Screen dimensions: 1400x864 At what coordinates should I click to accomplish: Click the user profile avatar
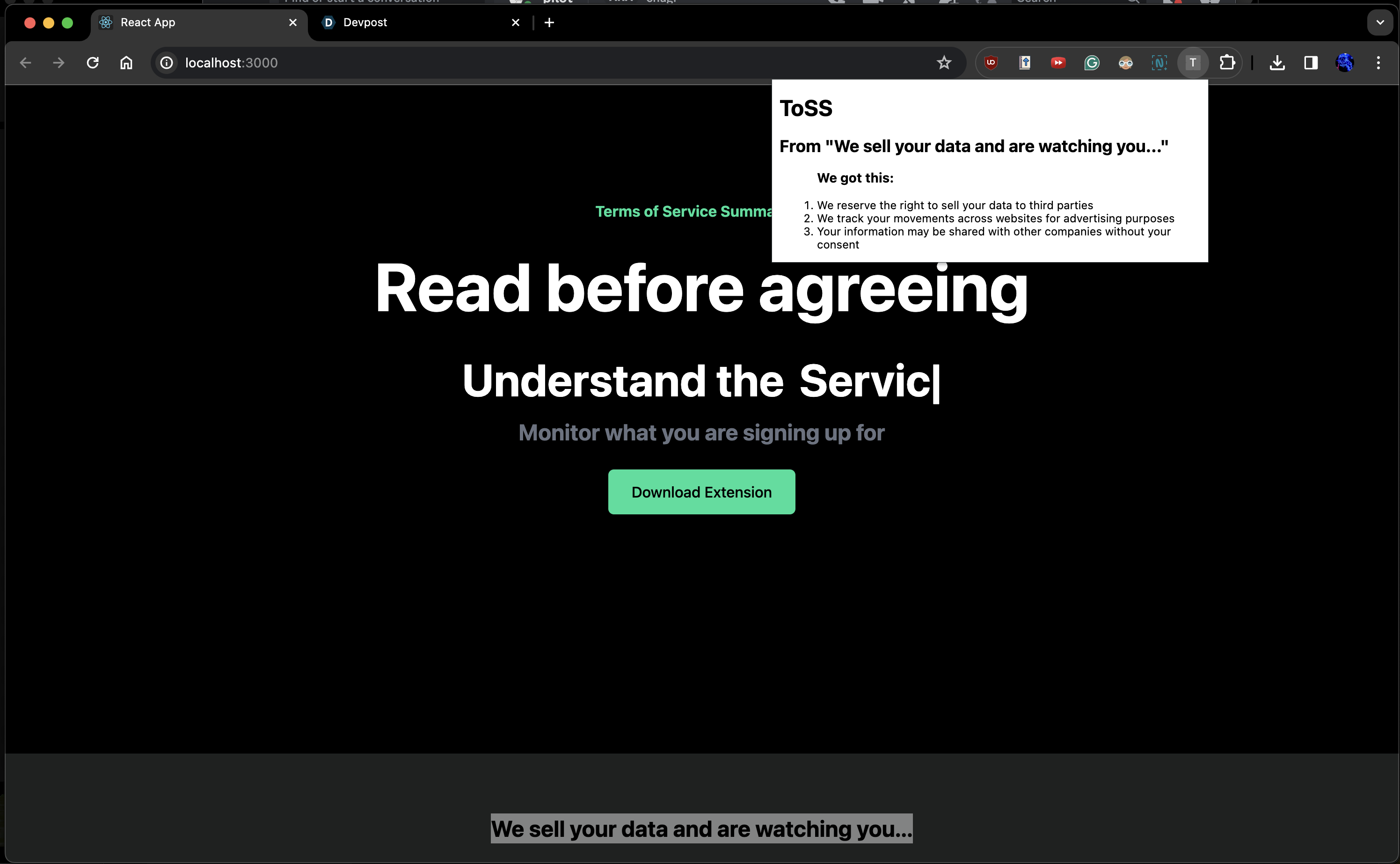pos(1345,63)
